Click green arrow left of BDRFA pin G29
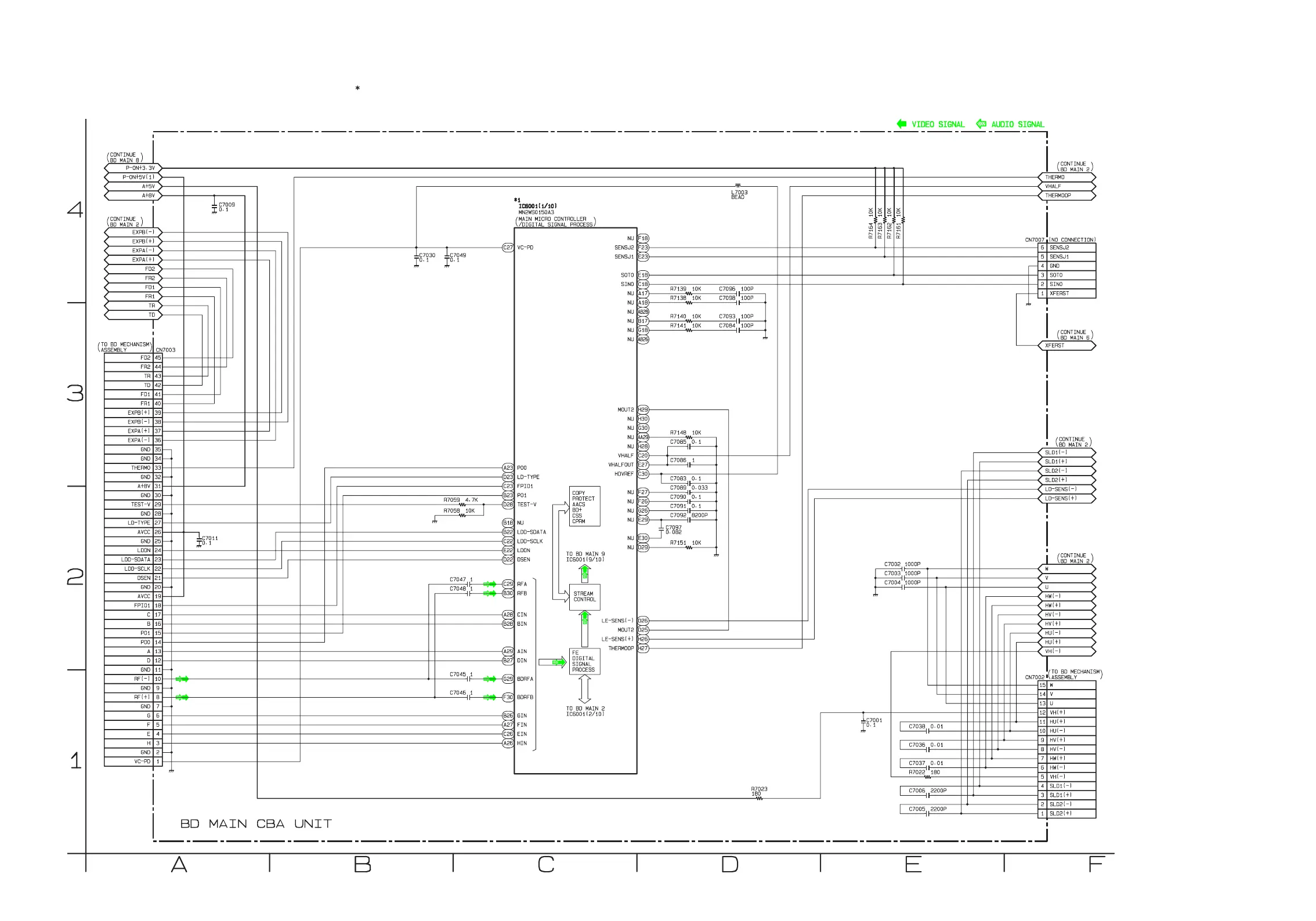 [x=490, y=679]
